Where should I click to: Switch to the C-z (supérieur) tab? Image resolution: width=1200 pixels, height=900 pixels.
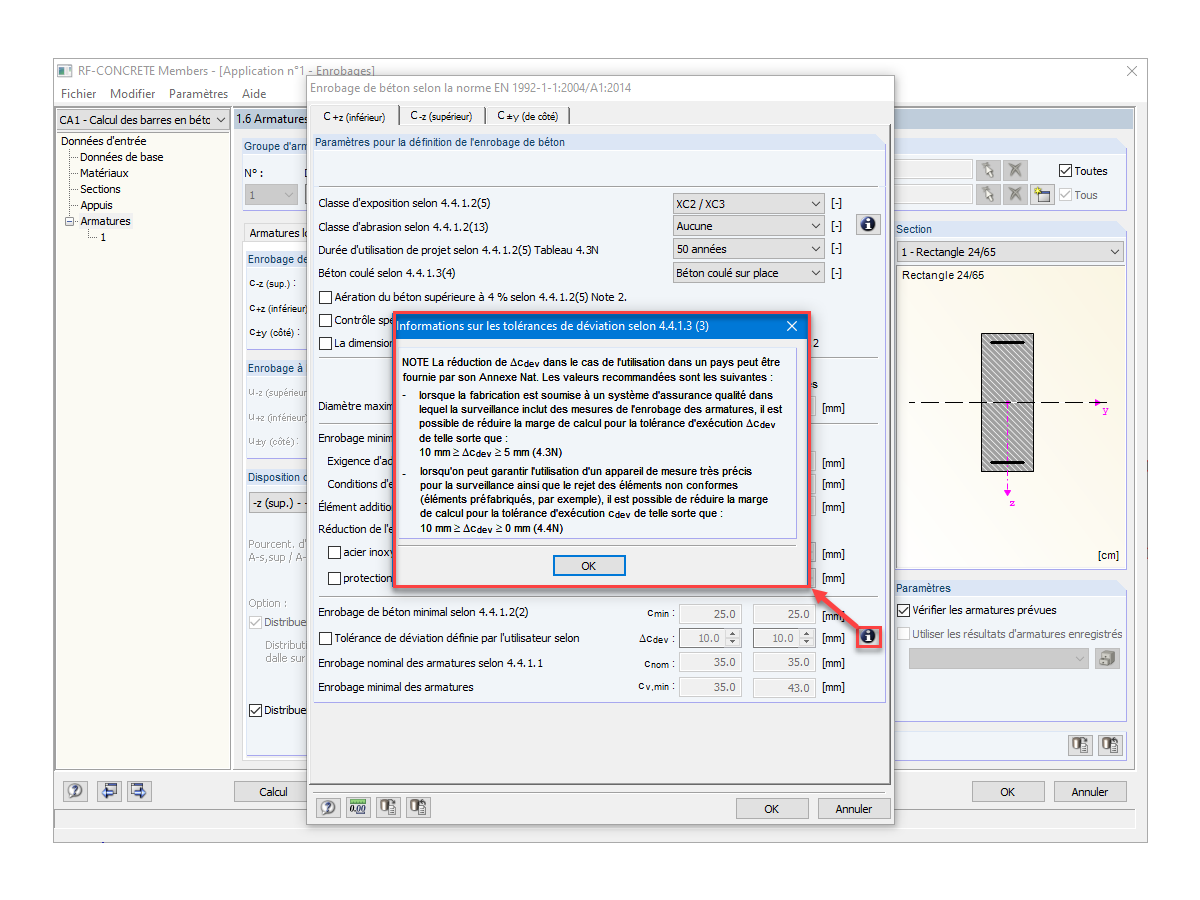(x=441, y=116)
